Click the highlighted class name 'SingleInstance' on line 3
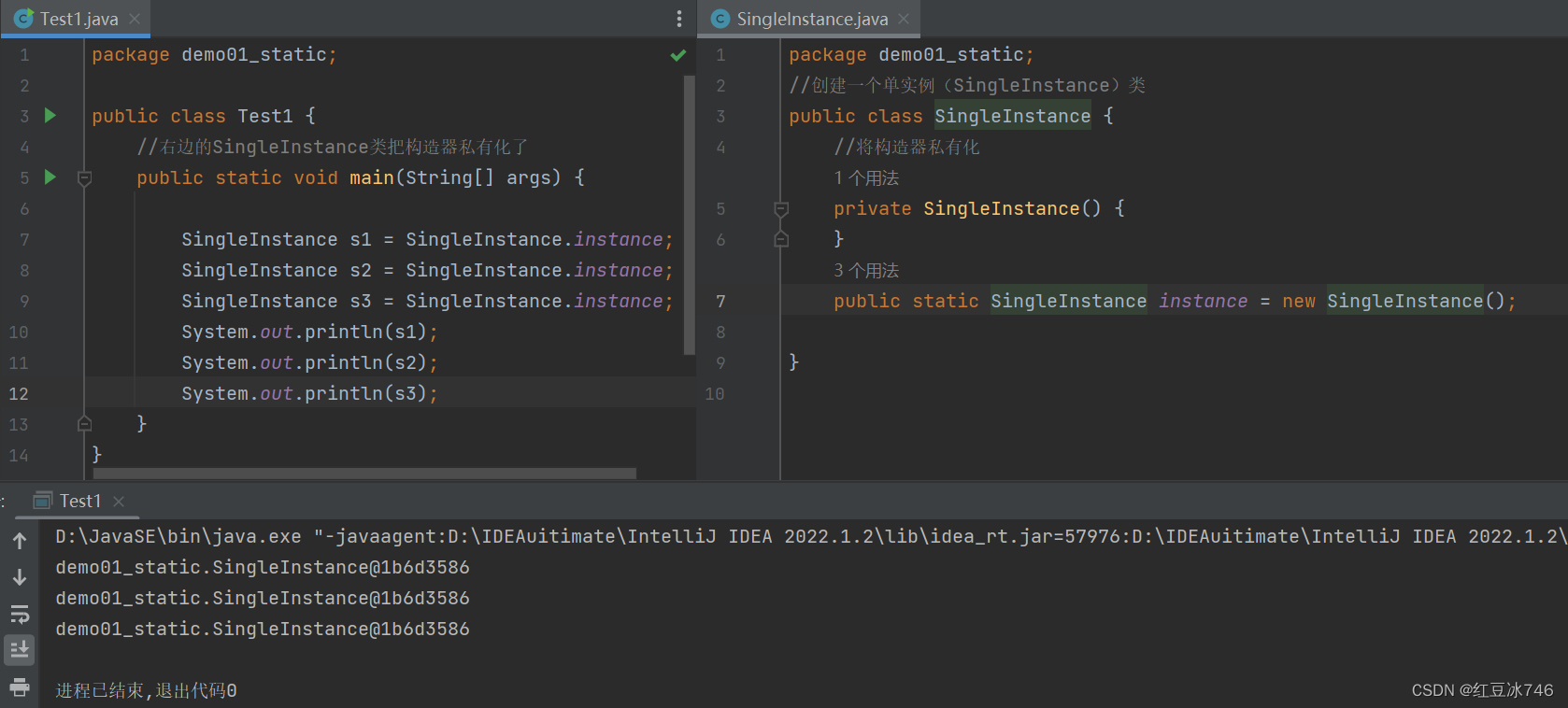The image size is (1568, 708). pyautogui.click(x=1013, y=116)
